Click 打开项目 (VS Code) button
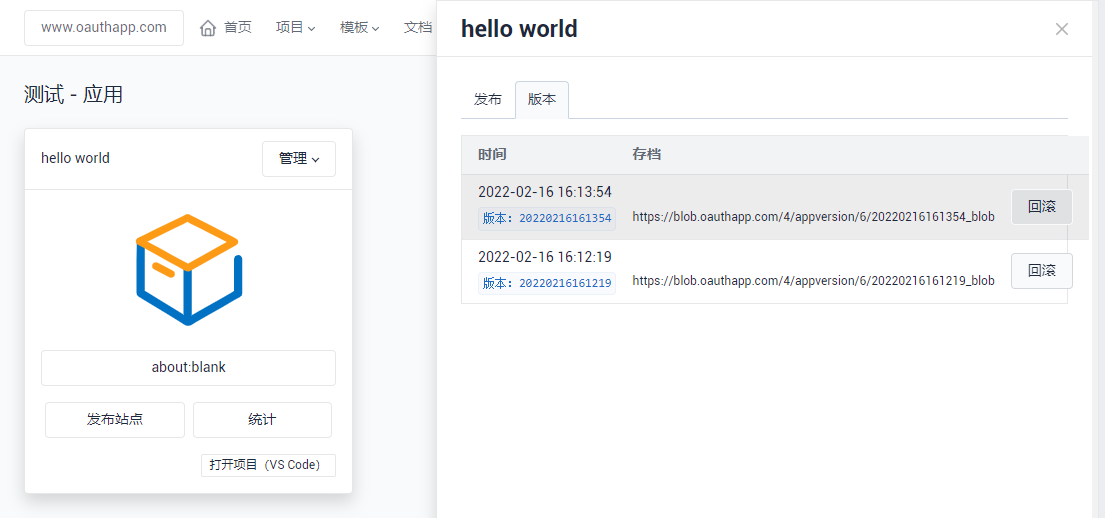Image resolution: width=1105 pixels, height=518 pixels. coord(268,465)
